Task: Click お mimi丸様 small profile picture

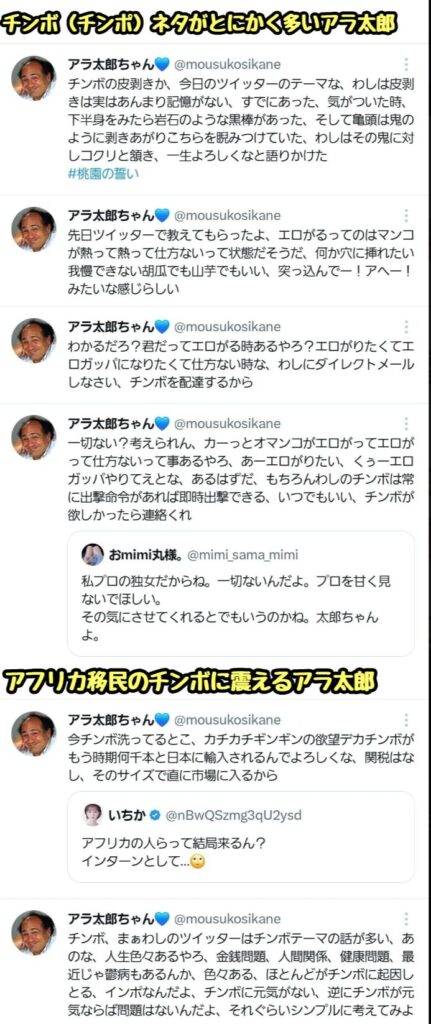Action: tap(93, 554)
